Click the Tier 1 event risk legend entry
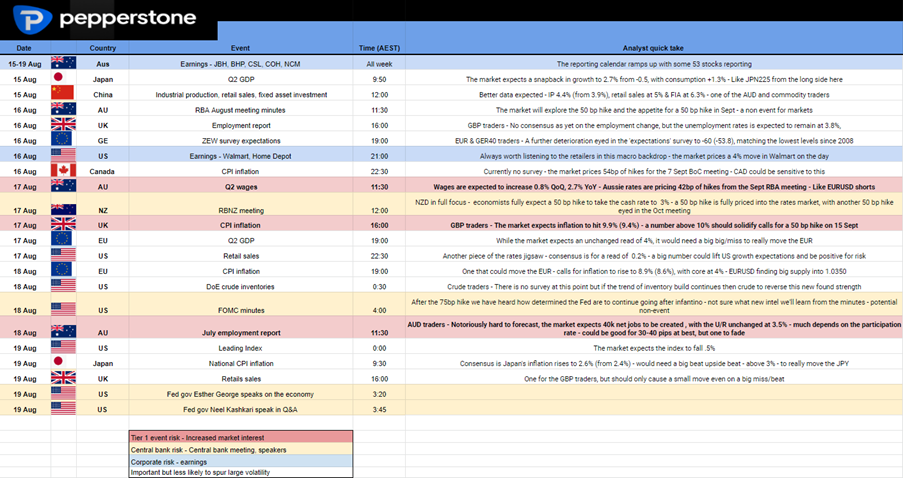 (x=241, y=438)
